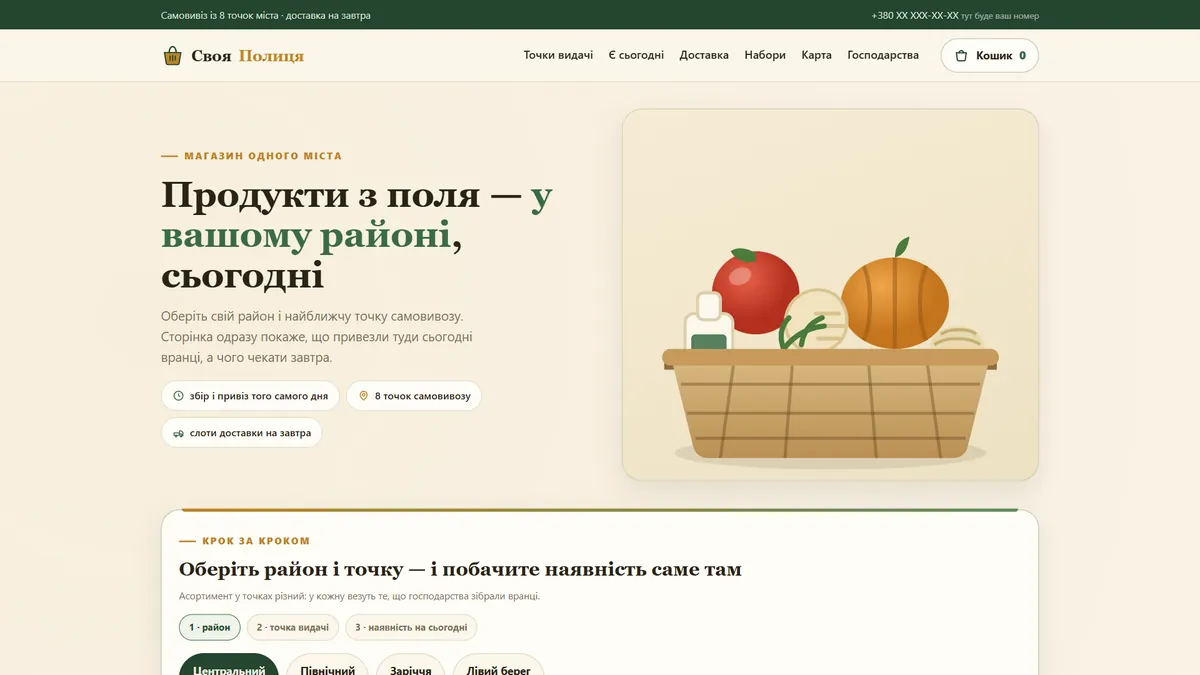1200x675 pixels.
Task: Click the '8 точок самовивозу' chip
Action: 414,396
